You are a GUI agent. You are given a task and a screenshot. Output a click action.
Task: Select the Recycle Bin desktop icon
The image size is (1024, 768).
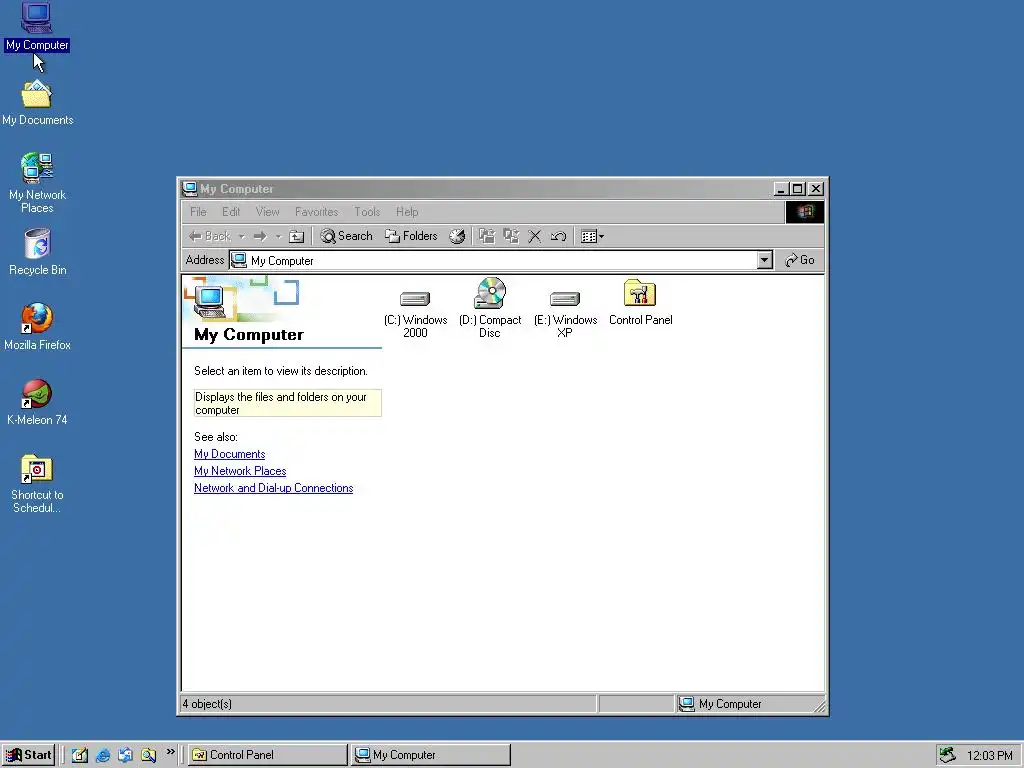(37, 252)
